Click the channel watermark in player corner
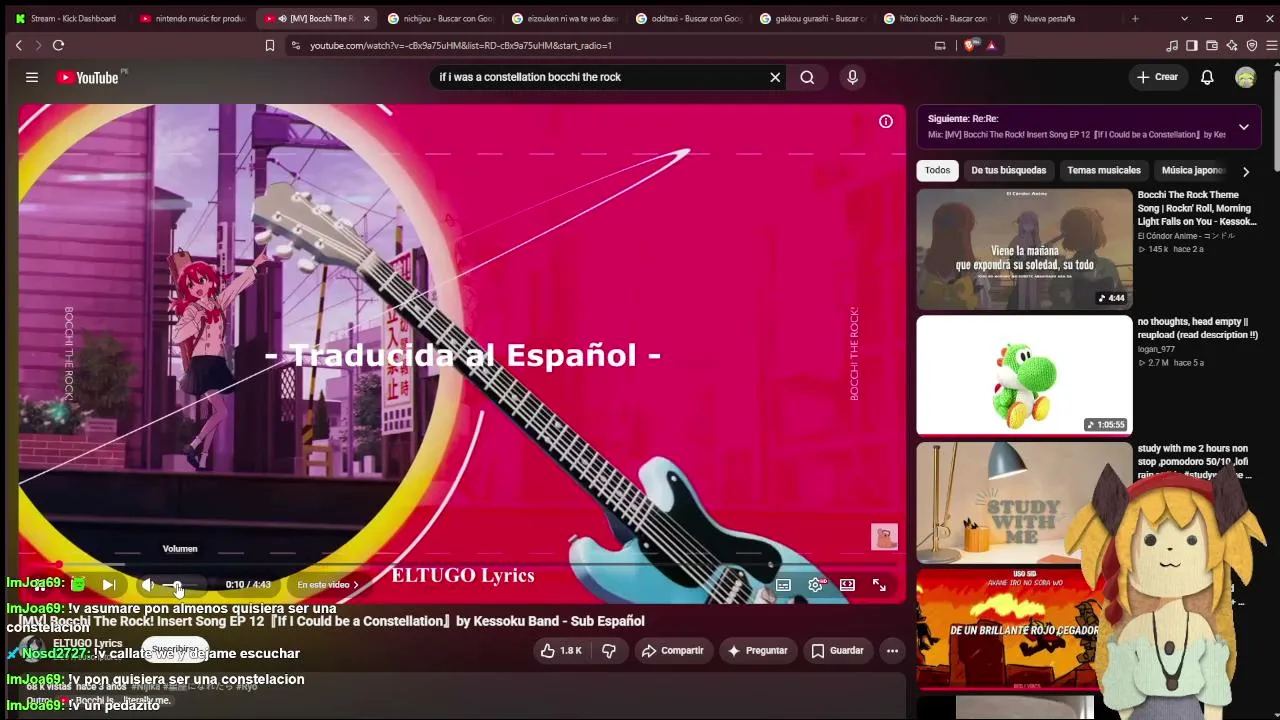1280x720 pixels. point(884,537)
